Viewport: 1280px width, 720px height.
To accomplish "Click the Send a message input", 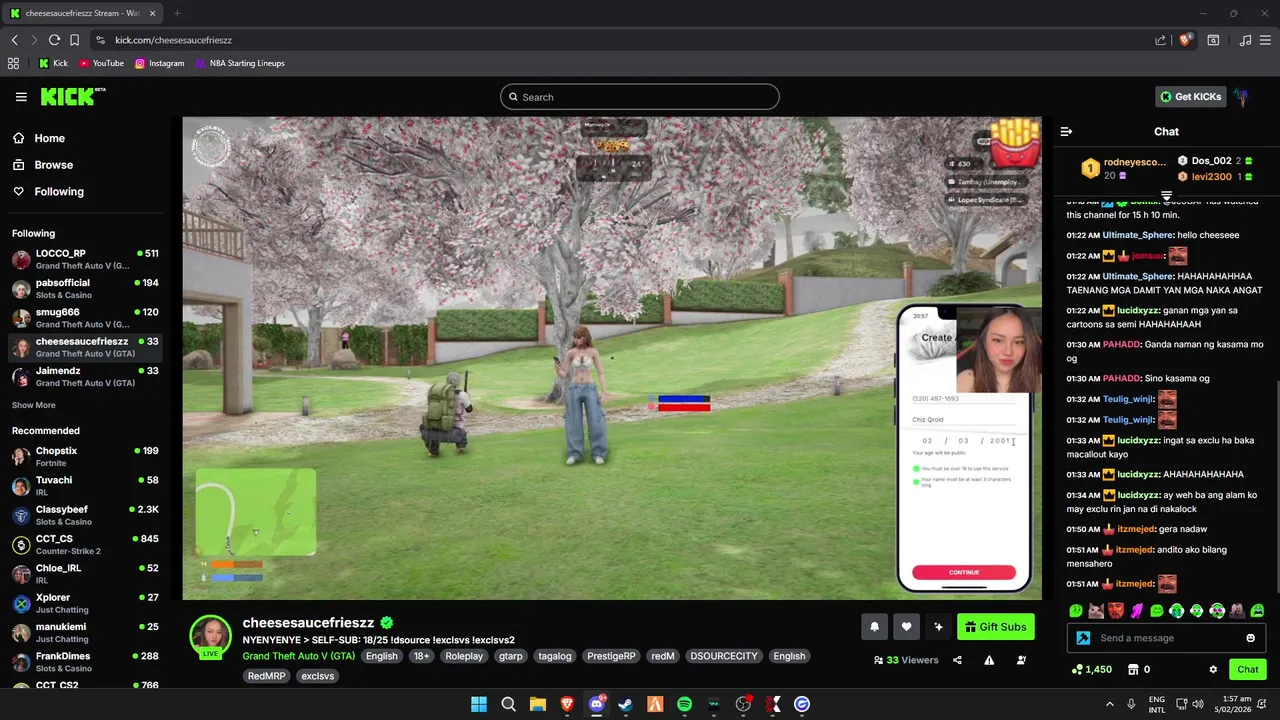I will (x=1166, y=638).
